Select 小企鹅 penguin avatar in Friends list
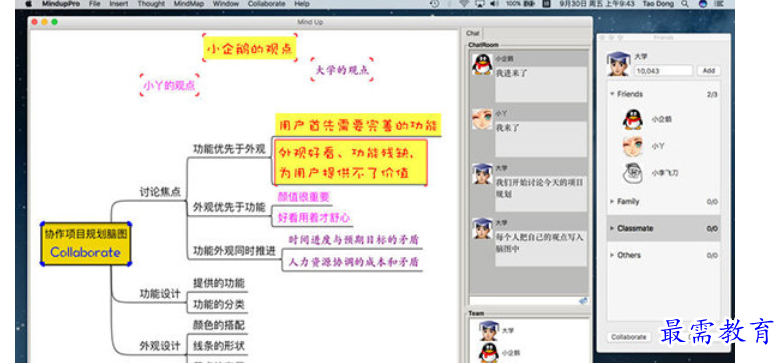 632,120
